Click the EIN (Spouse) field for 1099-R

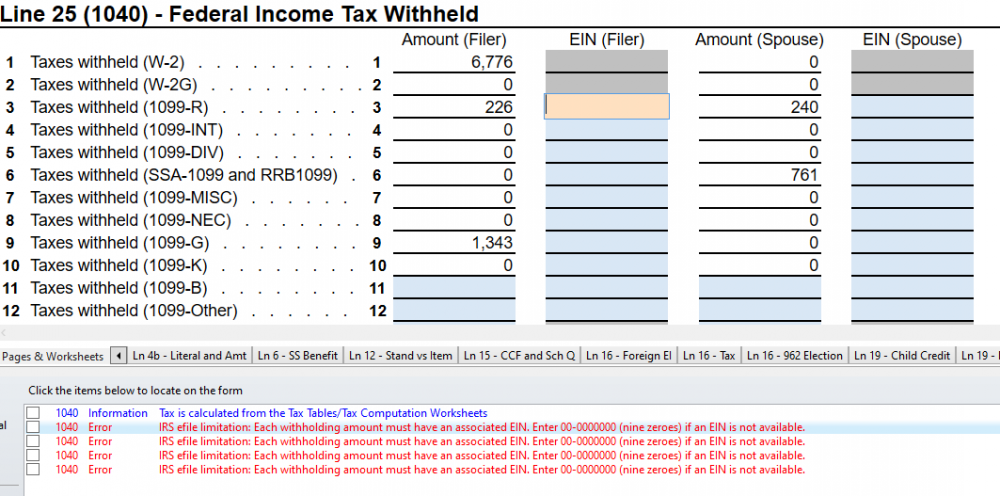913,106
